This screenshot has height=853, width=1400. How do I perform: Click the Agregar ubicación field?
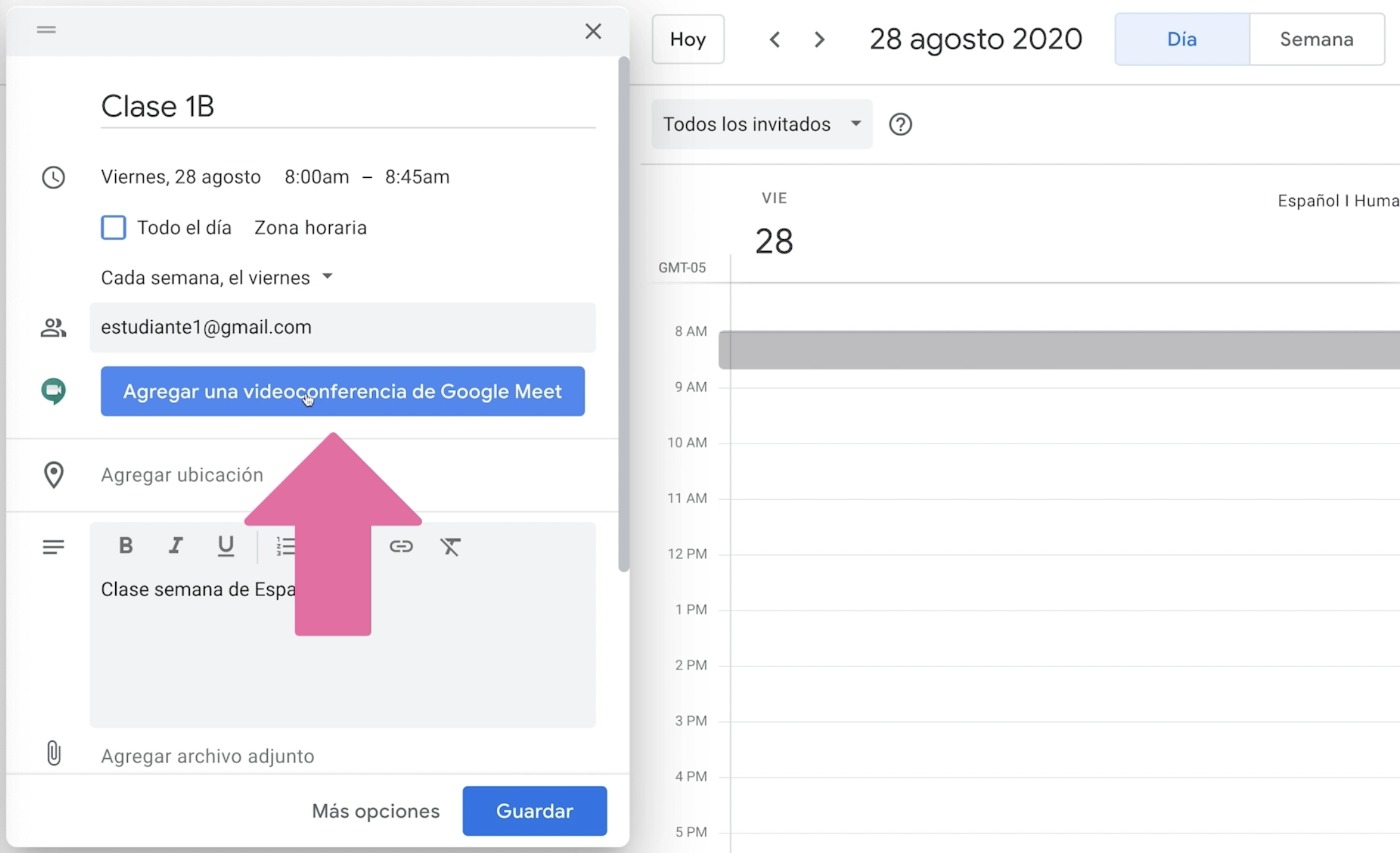(x=182, y=475)
